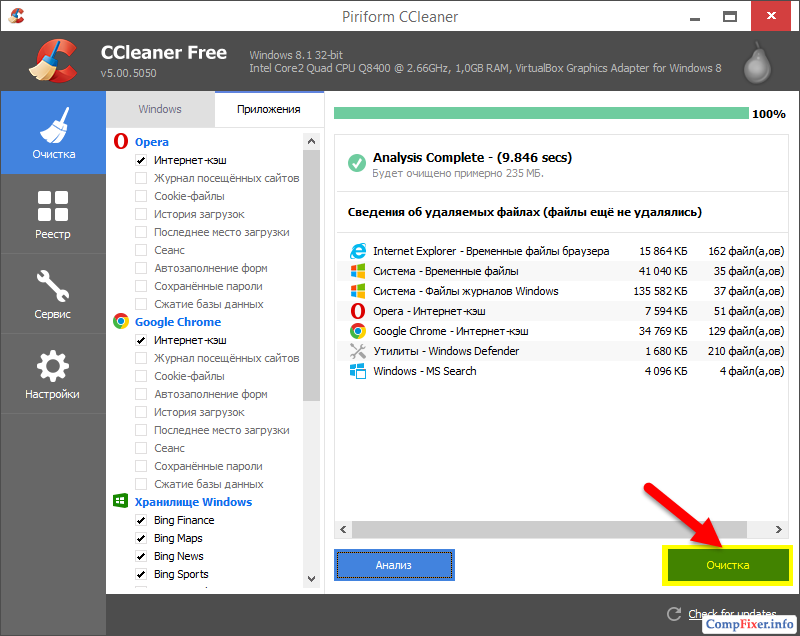
Task: Click the results horizontal scrollbar right arrow
Action: pyautogui.click(x=779, y=530)
